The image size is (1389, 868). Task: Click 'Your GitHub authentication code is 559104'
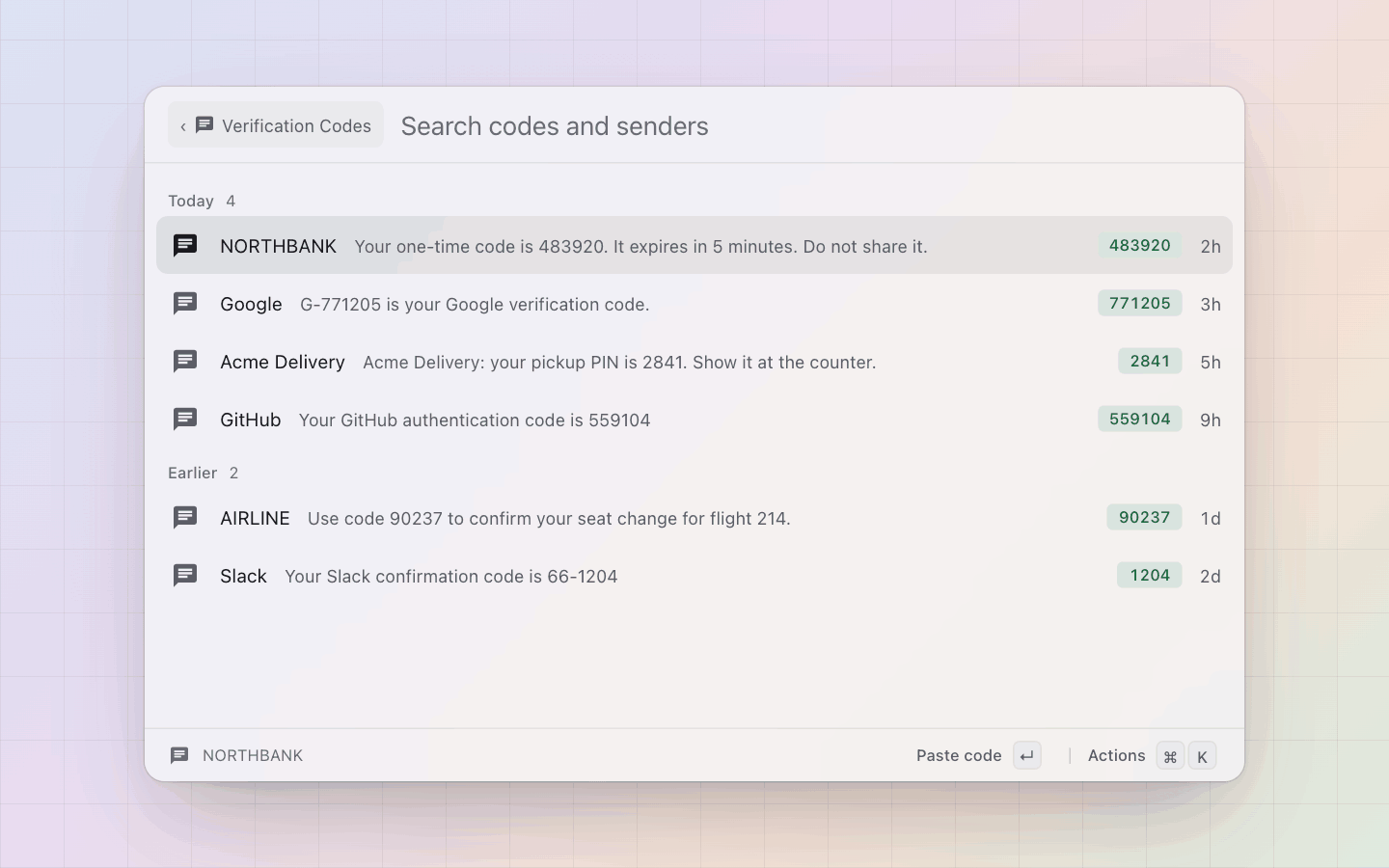click(x=475, y=420)
